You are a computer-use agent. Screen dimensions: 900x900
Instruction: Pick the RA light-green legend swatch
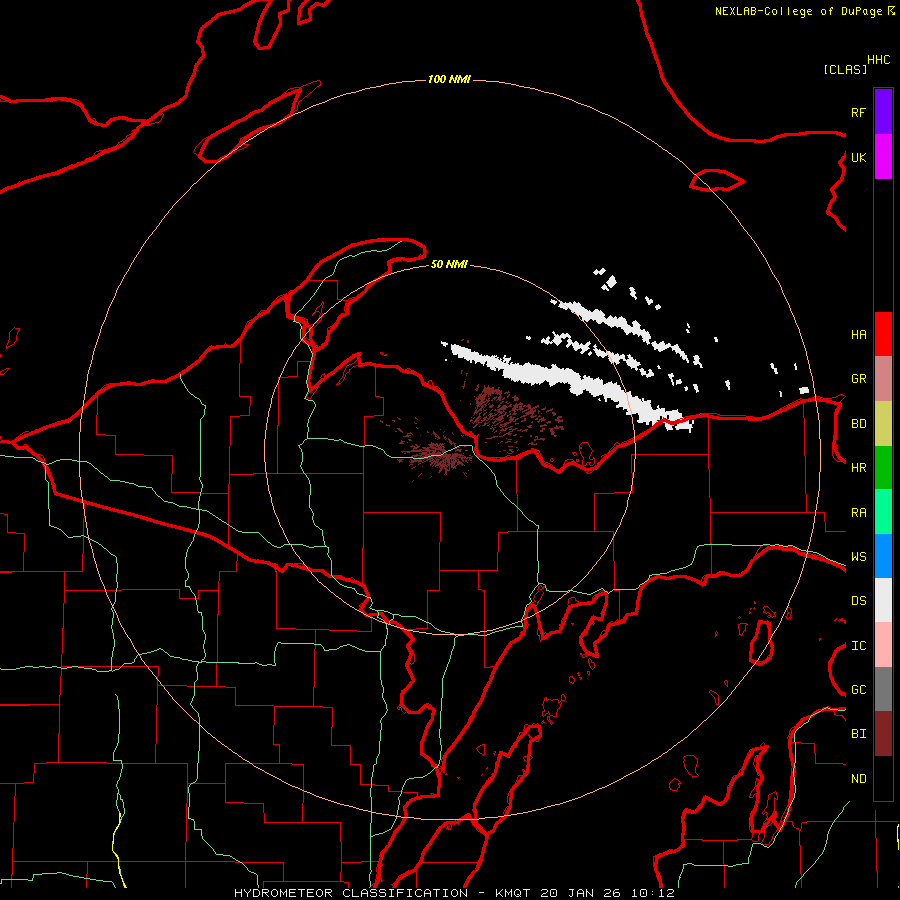coord(883,512)
